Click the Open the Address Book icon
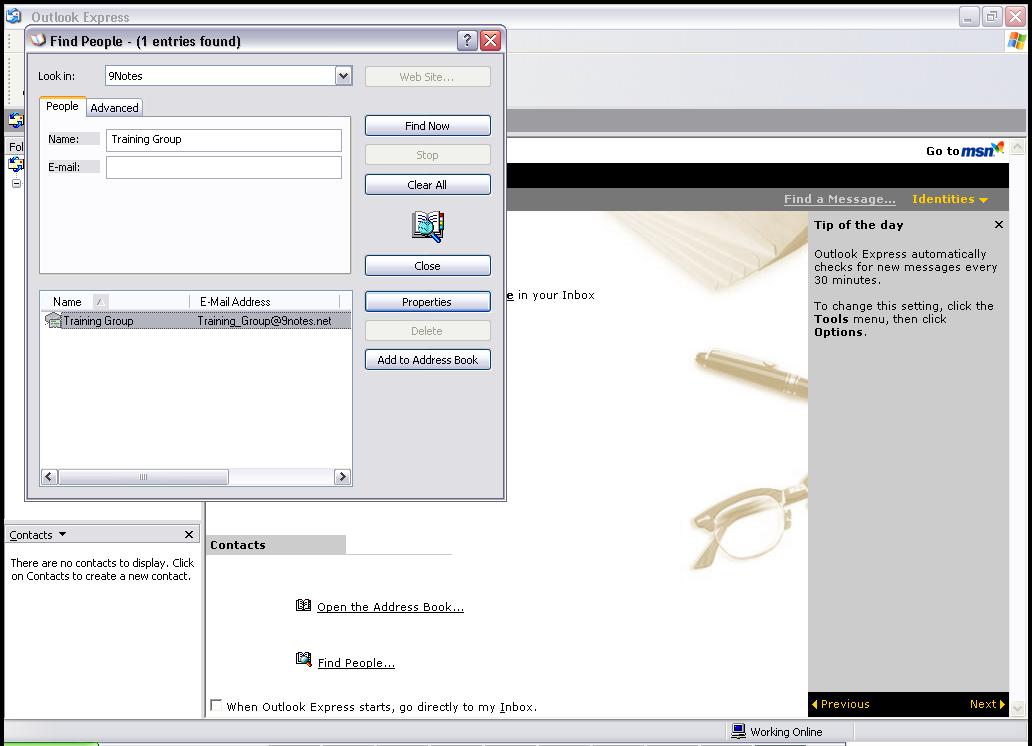This screenshot has width=1032, height=746. [x=303, y=605]
